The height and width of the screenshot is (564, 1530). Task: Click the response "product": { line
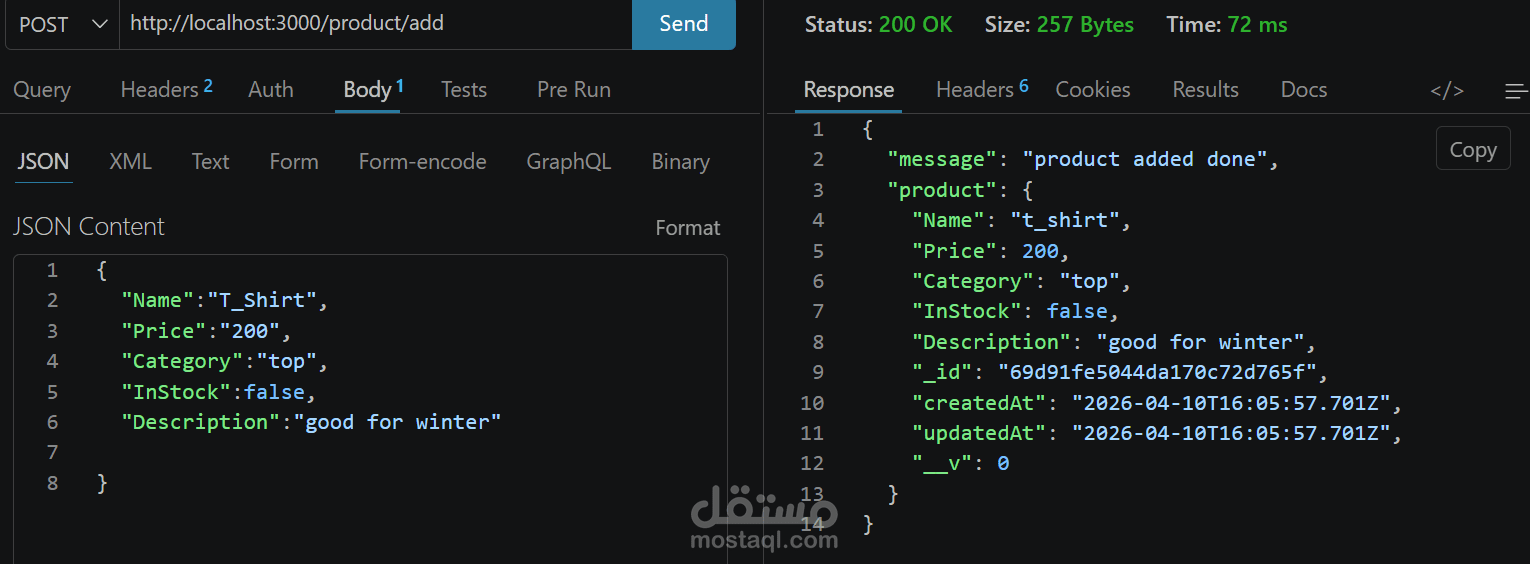(960, 189)
